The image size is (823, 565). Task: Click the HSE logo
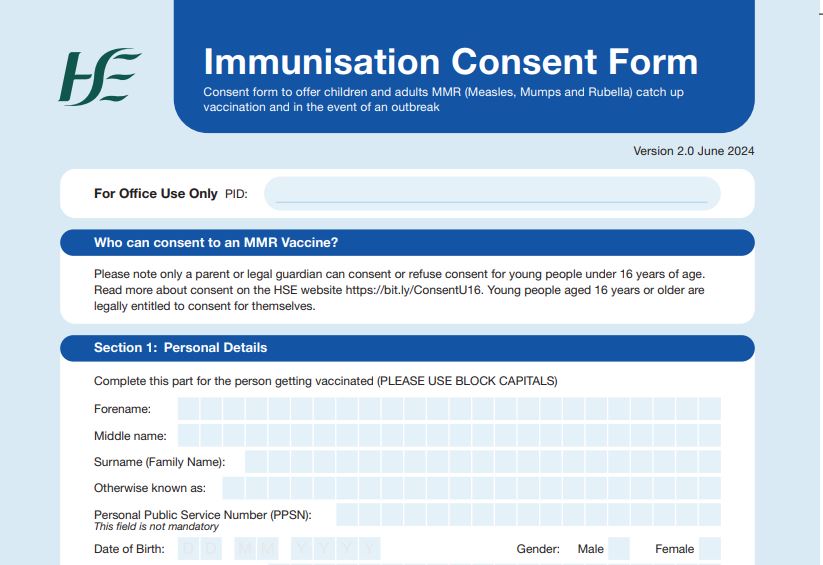click(100, 77)
